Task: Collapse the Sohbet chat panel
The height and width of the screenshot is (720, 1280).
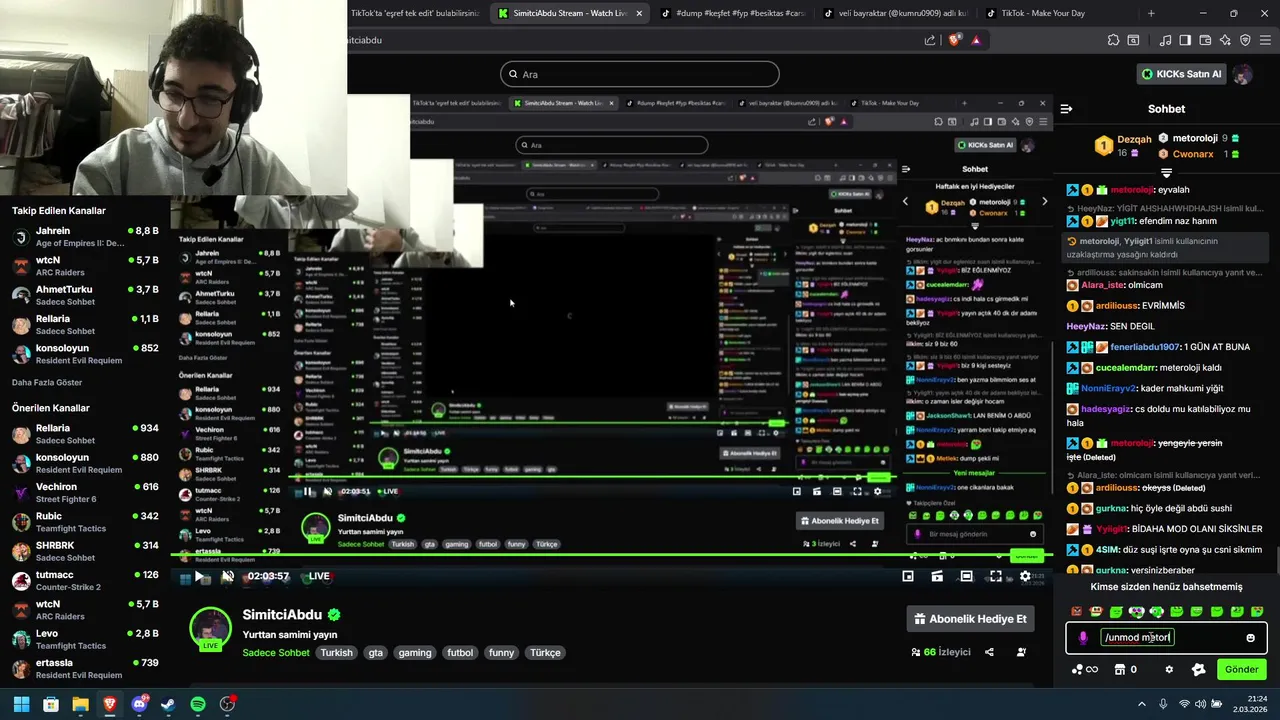Action: tap(1066, 109)
